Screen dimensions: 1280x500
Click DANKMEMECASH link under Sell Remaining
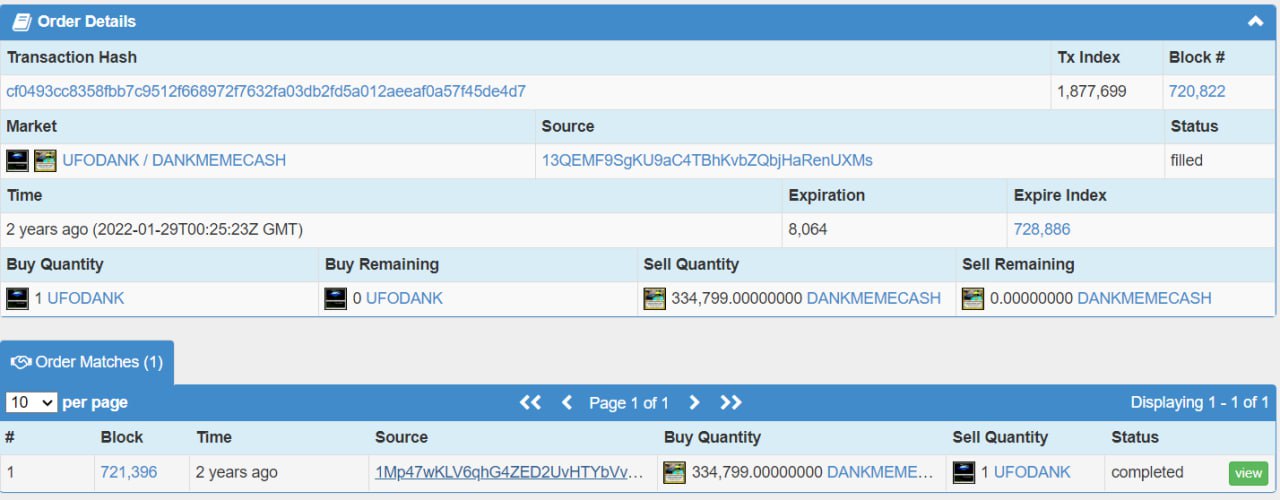click(x=1144, y=298)
